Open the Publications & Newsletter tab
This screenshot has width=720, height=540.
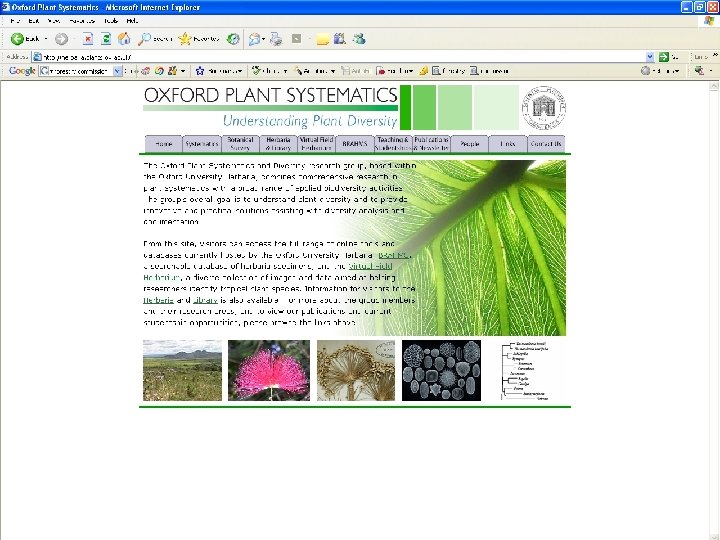[x=431, y=144]
